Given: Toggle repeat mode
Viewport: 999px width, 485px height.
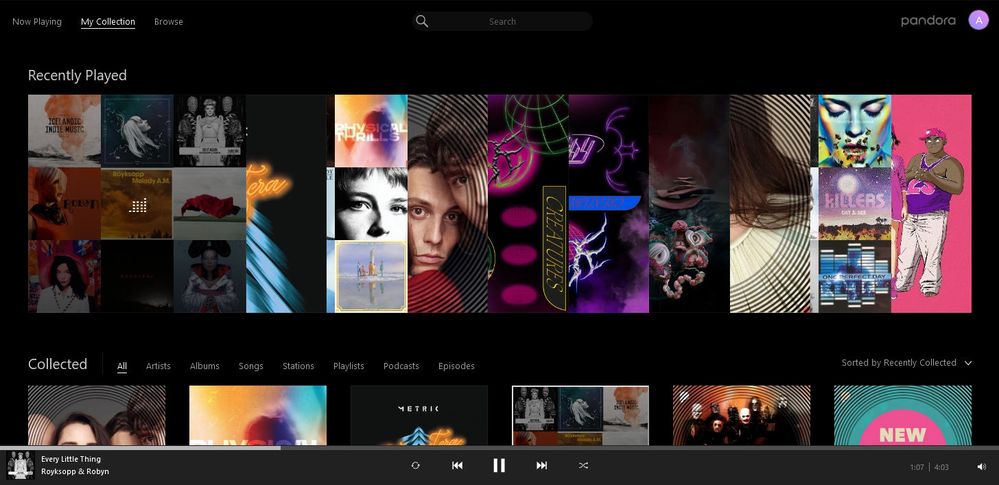Looking at the screenshot, I should pyautogui.click(x=415, y=465).
